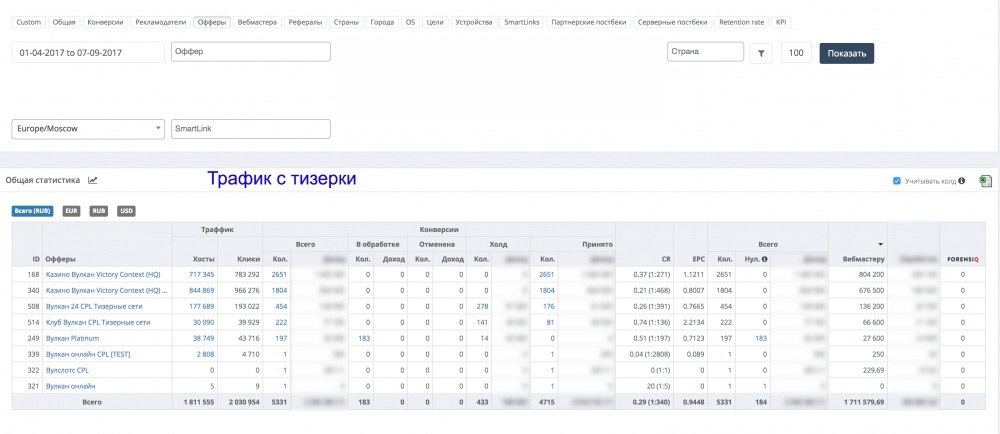Open offer Клуб Вулкан CPL Тизерные сети
Screen dimensions: 1000x434
pos(98,322)
